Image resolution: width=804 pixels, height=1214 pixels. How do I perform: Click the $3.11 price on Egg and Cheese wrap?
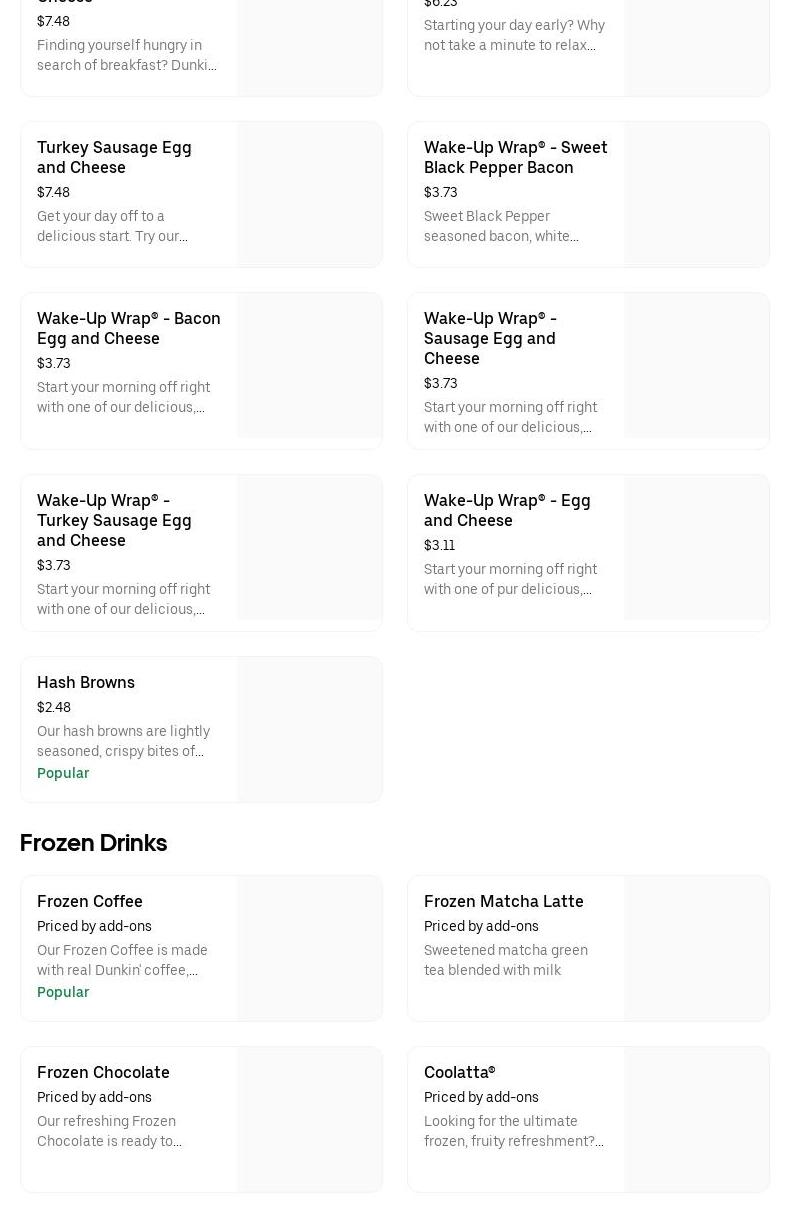click(439, 545)
